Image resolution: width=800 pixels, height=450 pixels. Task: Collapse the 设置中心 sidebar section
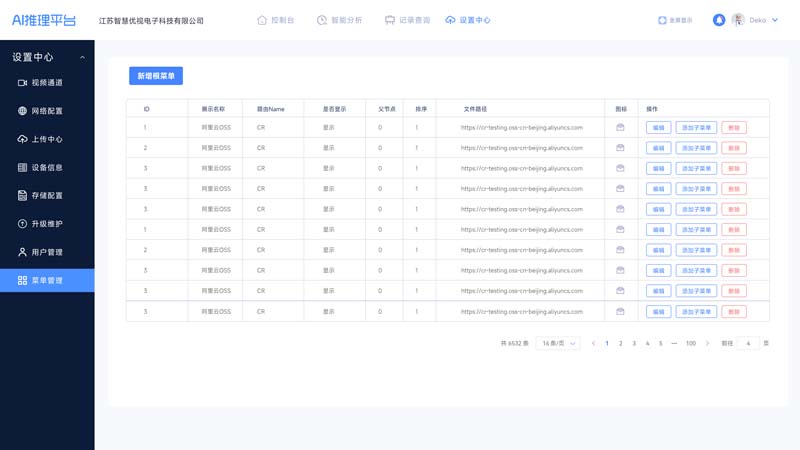82,58
